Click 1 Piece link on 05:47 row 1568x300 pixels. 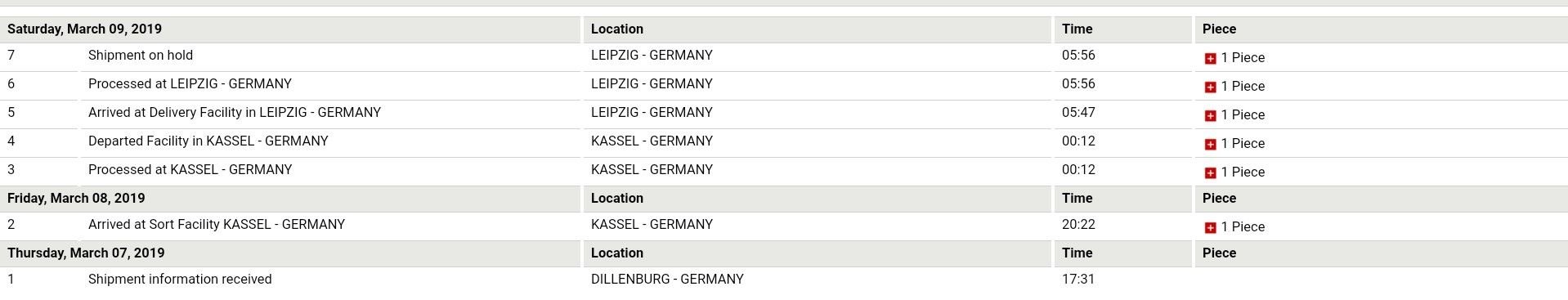[x=1243, y=115]
